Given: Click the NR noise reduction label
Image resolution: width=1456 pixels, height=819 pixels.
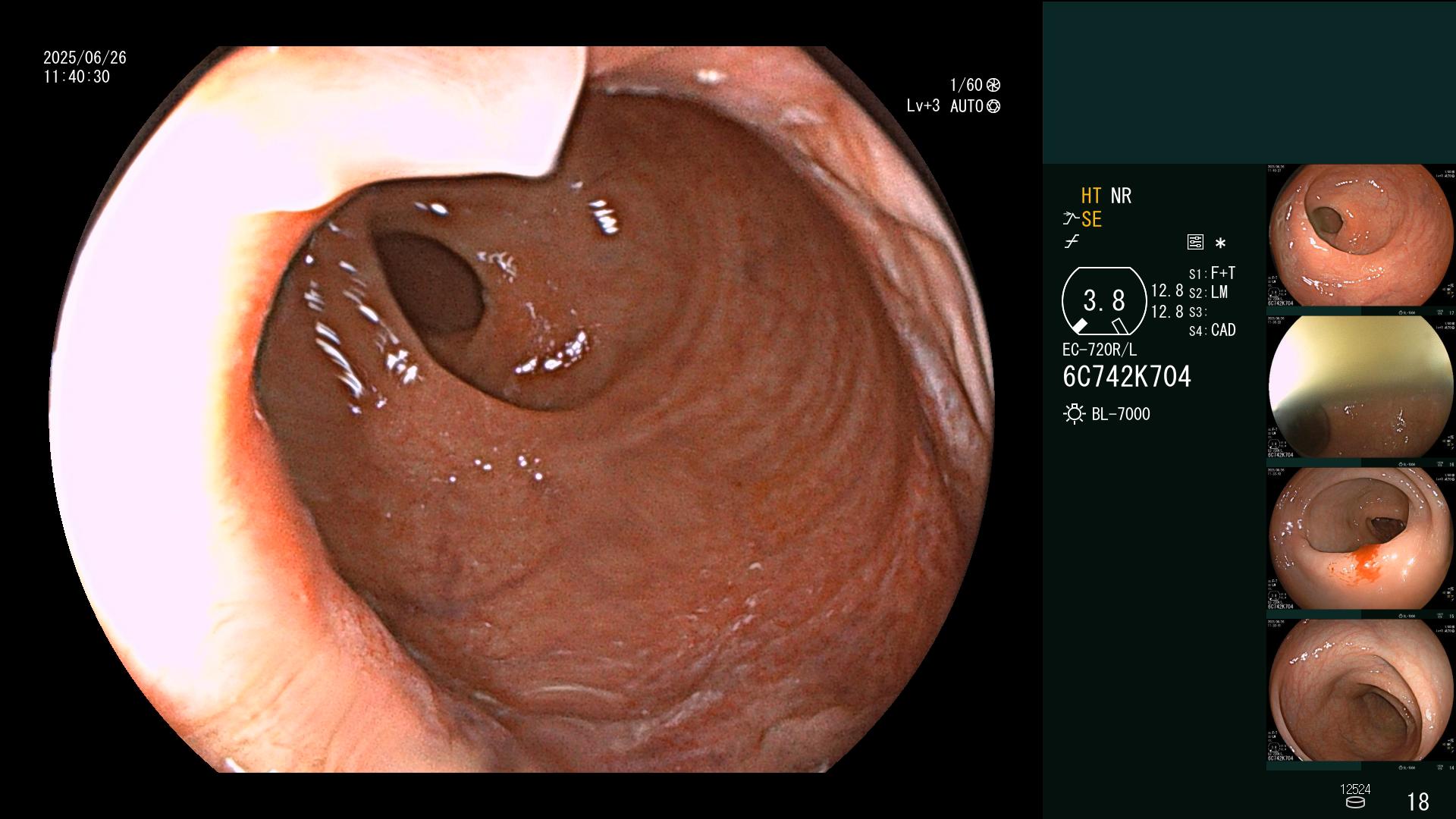Looking at the screenshot, I should coord(1121,196).
